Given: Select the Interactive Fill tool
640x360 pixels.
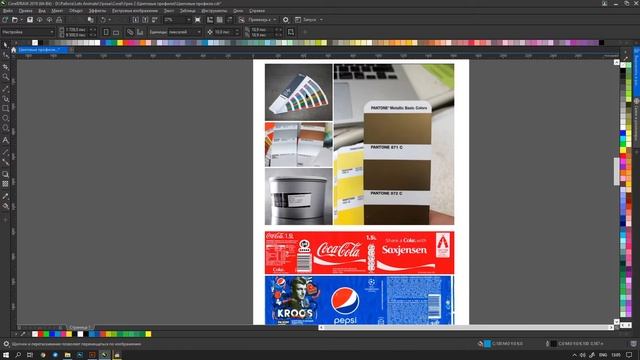Looking at the screenshot, I should 5,206.
